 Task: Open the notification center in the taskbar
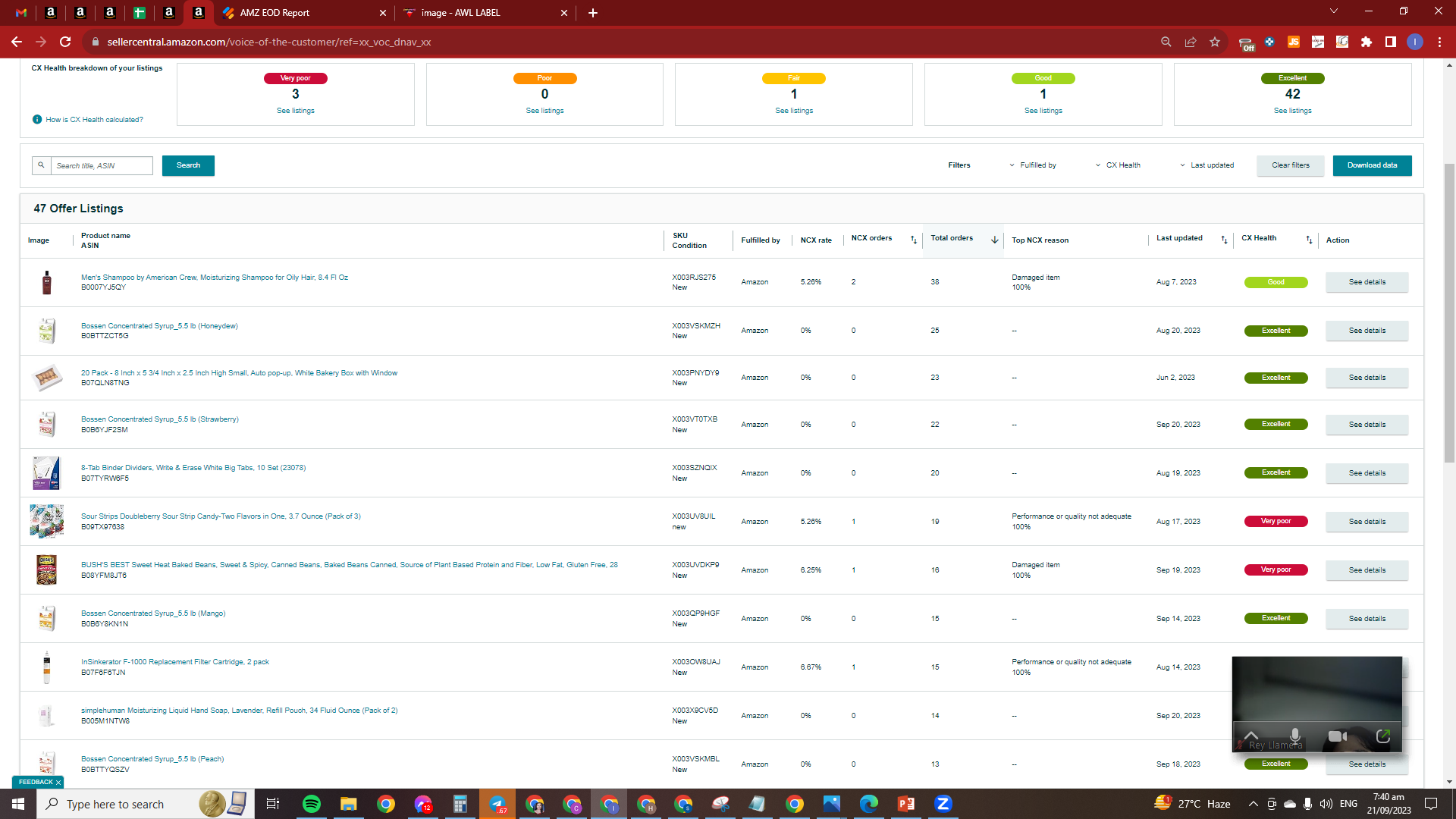[x=1432, y=804]
